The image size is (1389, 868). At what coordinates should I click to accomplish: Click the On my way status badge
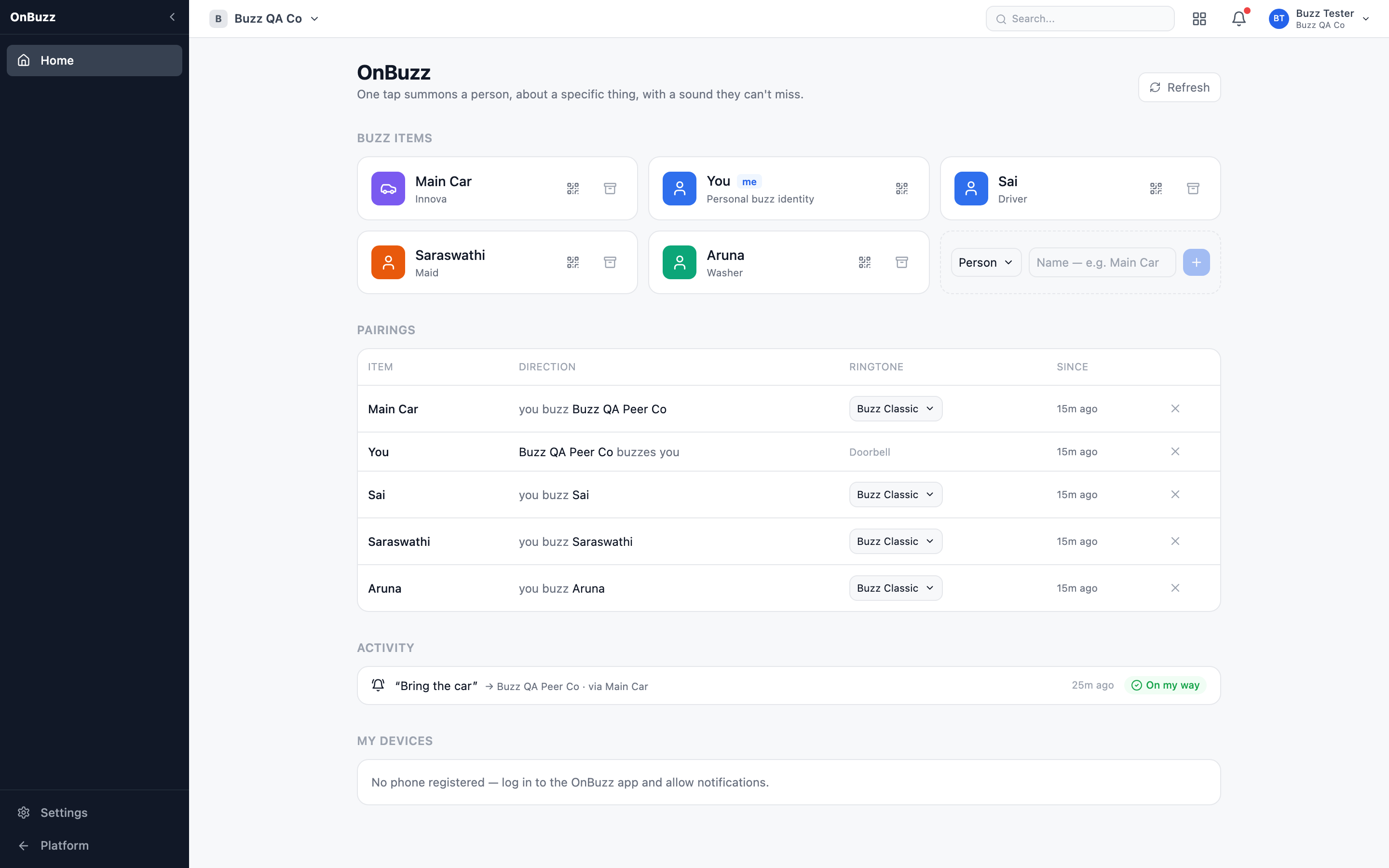tap(1165, 685)
